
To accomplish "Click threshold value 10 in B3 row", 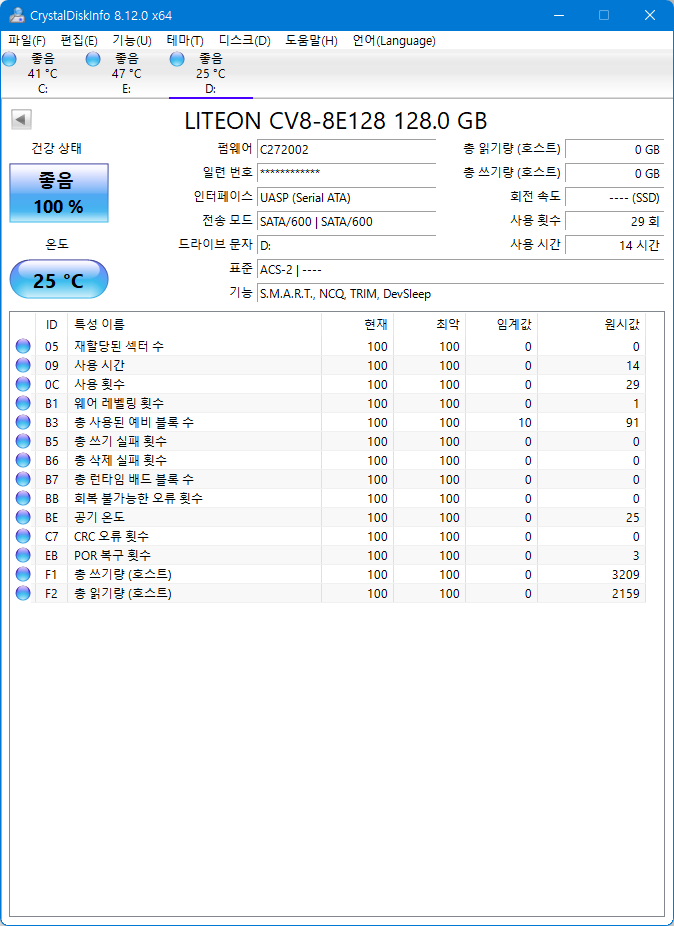I will pyautogui.click(x=525, y=422).
